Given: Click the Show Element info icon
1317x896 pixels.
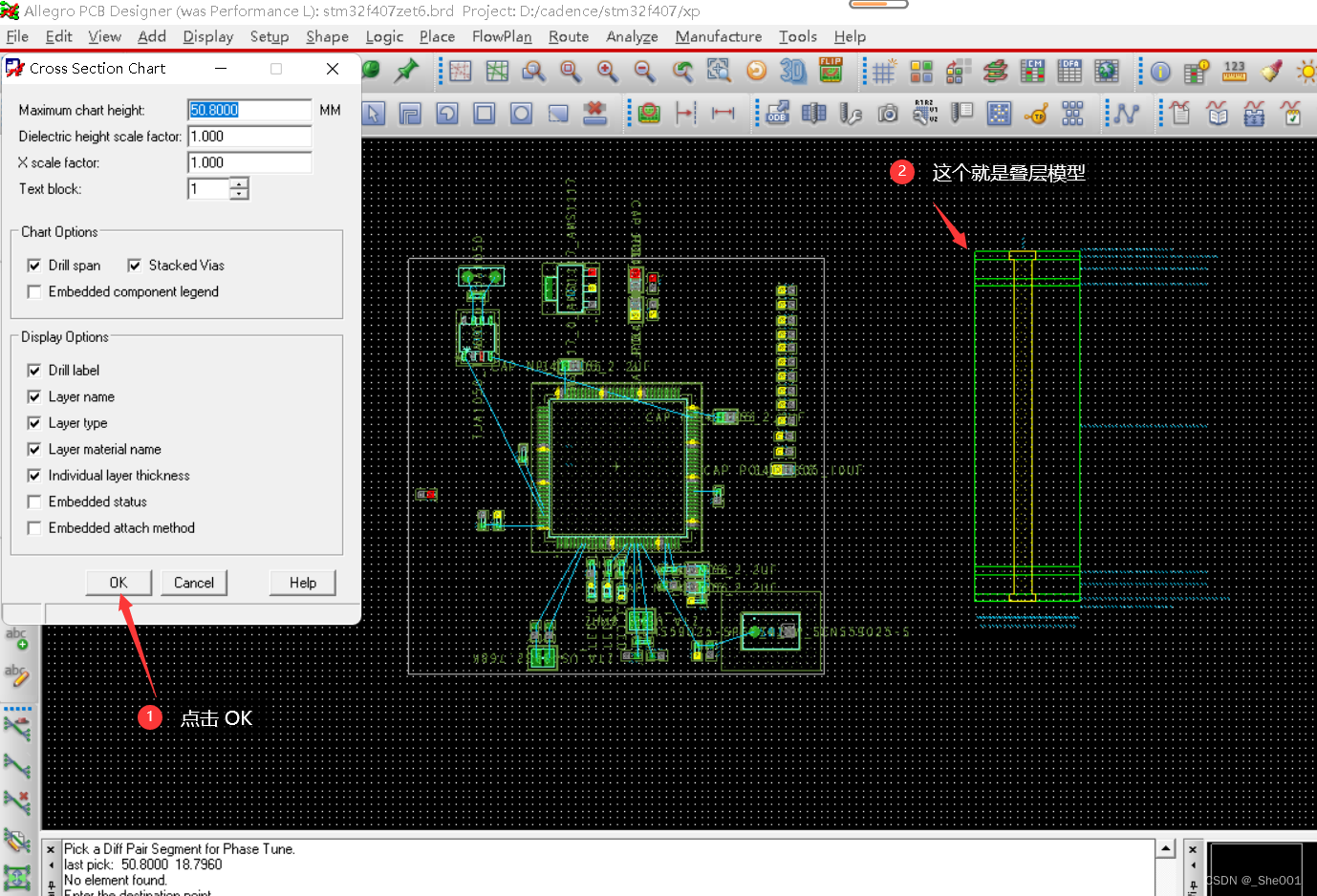Looking at the screenshot, I should [1160, 72].
